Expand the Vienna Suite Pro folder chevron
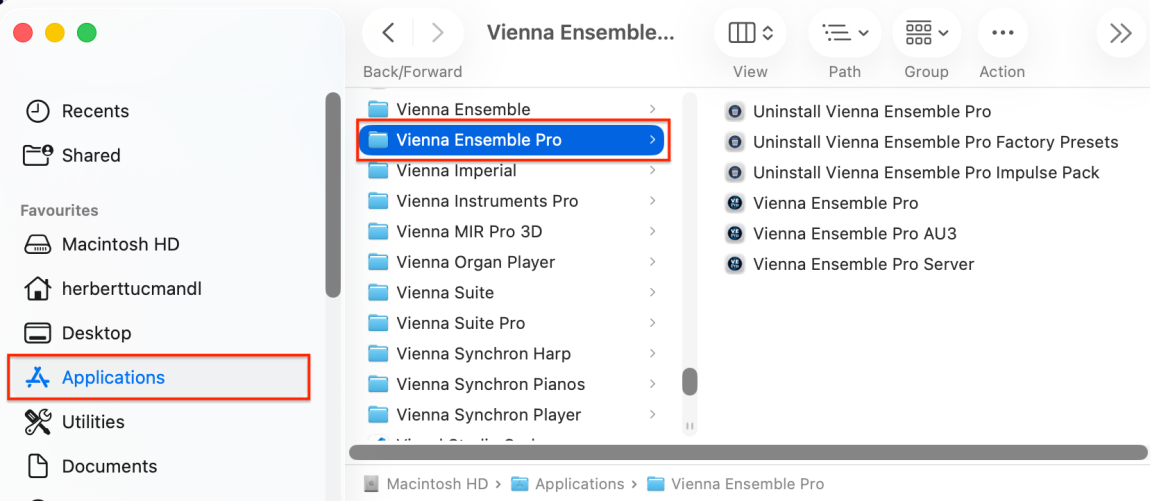This screenshot has height=501, width=1150. 652,323
